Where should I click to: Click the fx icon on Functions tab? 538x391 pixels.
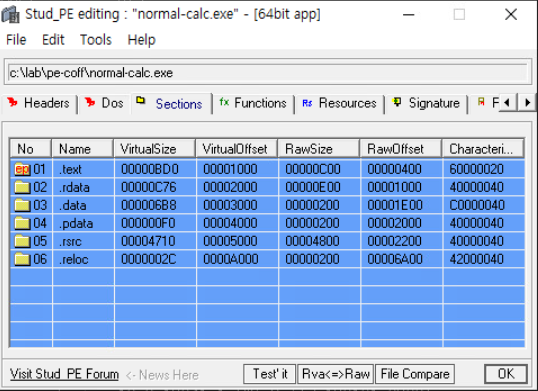click(x=224, y=102)
